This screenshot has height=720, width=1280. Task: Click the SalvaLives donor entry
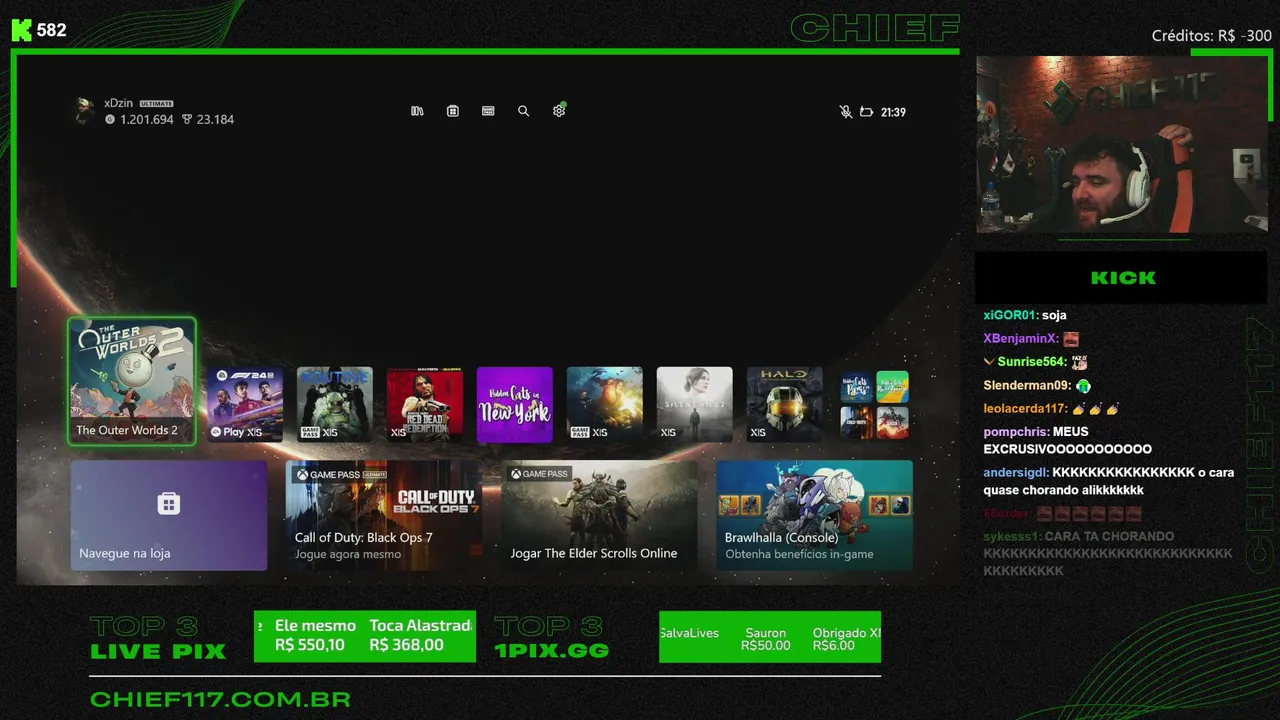(x=689, y=633)
